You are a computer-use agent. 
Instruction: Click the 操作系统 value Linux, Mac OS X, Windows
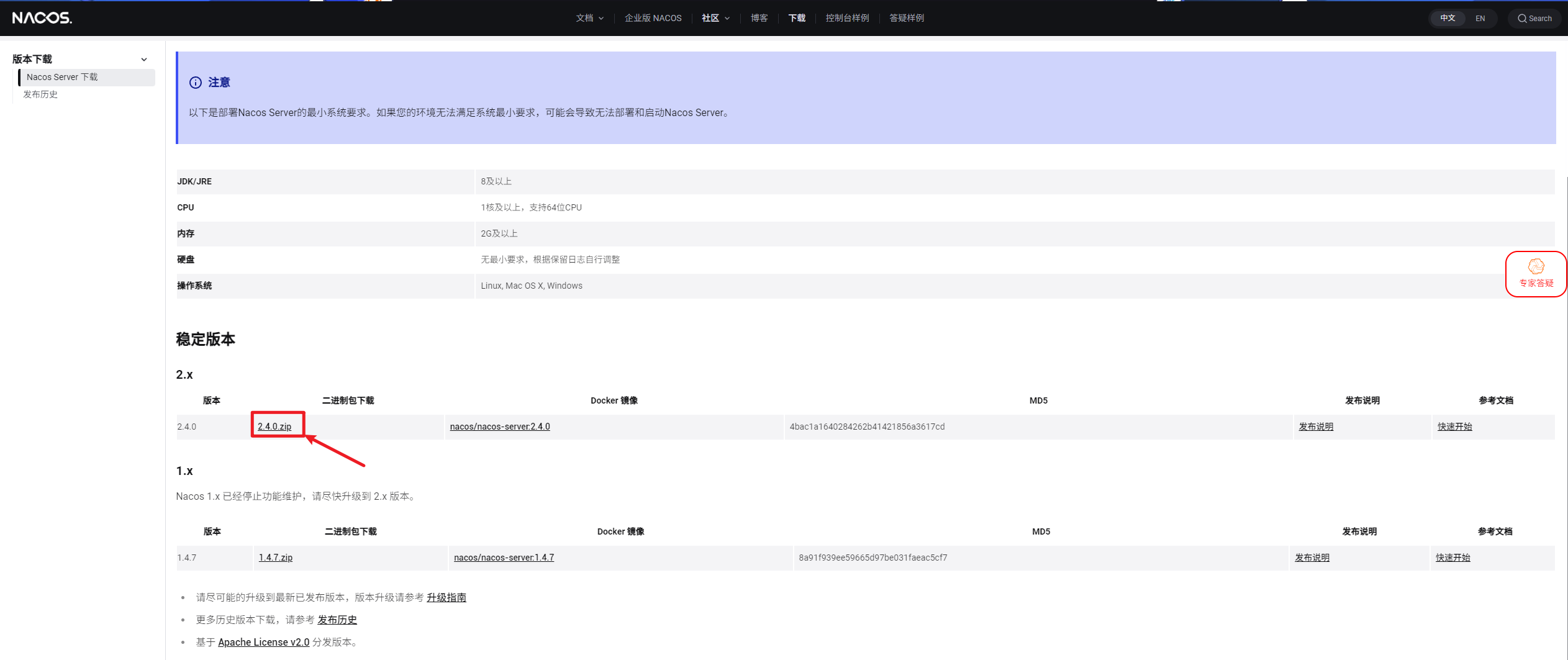coord(532,286)
